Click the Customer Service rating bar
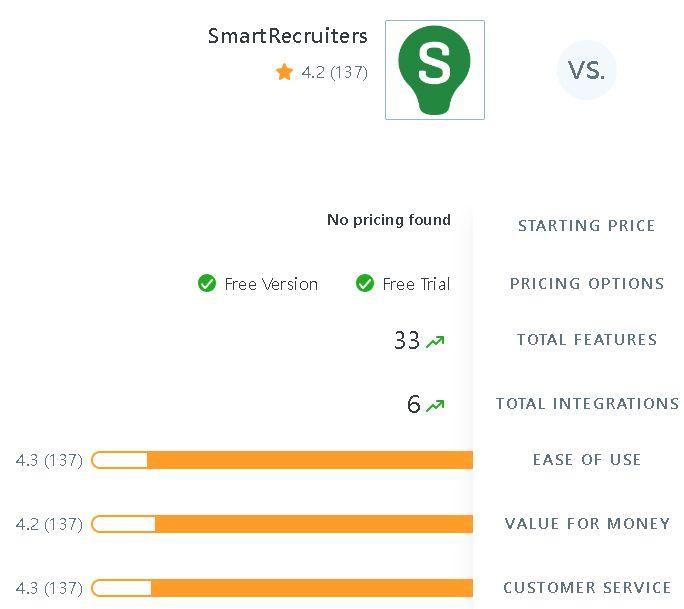The width and height of the screenshot is (684, 609). [282, 588]
